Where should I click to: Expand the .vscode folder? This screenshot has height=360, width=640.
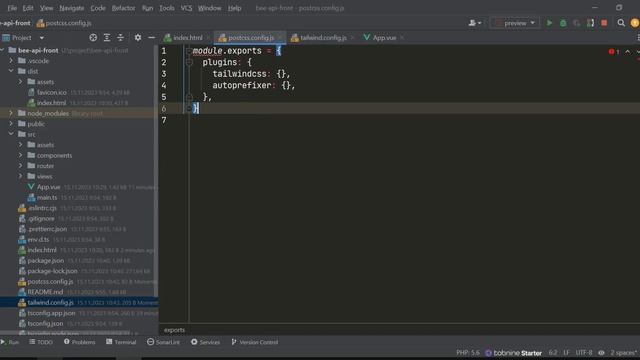(11, 61)
